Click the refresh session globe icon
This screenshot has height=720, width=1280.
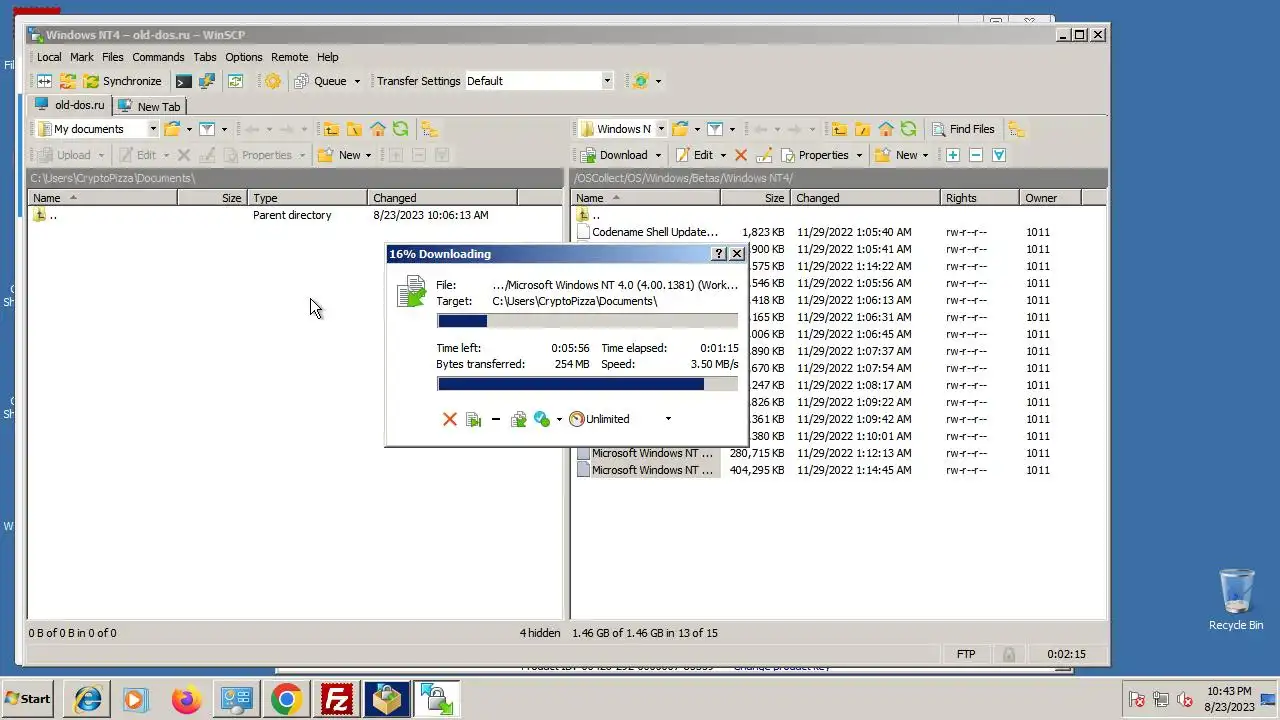click(x=641, y=81)
